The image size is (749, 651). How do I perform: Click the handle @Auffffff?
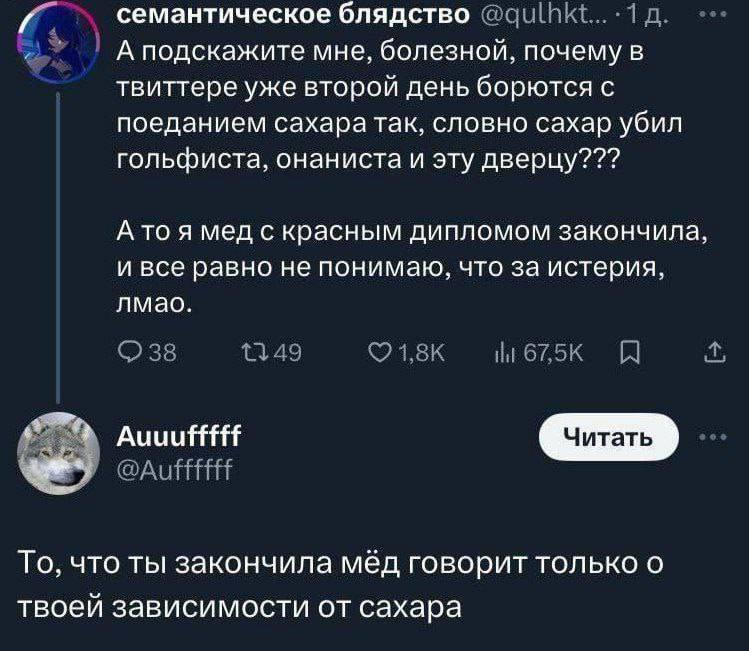pos(174,464)
